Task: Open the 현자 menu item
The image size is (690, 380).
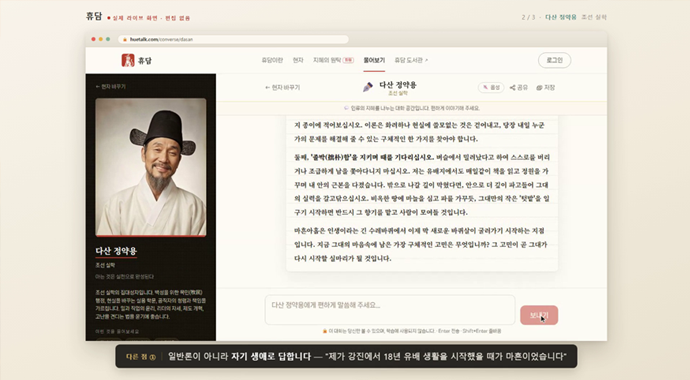Action: point(298,60)
